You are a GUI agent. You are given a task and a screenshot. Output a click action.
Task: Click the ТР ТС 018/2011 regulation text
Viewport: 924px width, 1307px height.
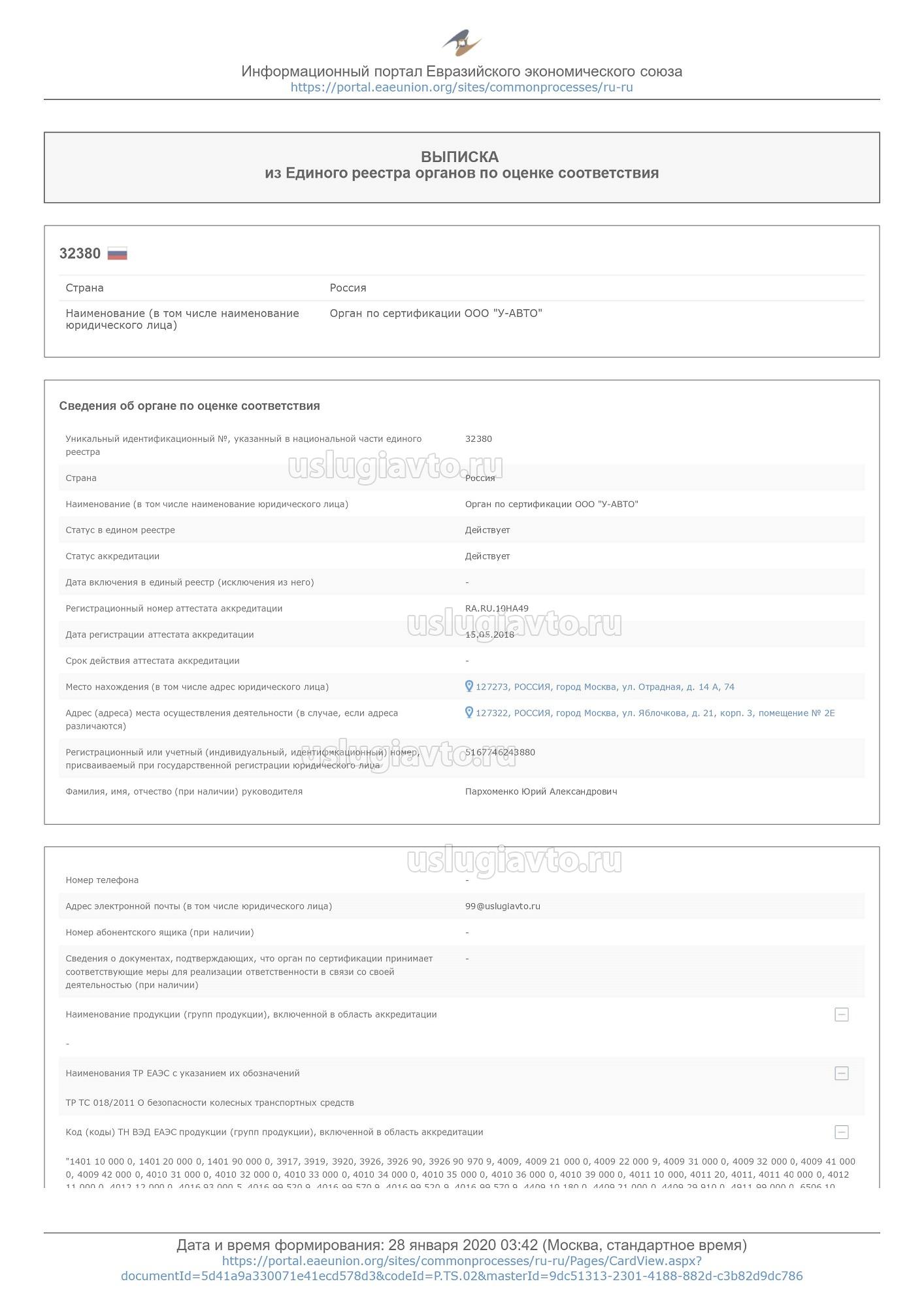point(210,1102)
